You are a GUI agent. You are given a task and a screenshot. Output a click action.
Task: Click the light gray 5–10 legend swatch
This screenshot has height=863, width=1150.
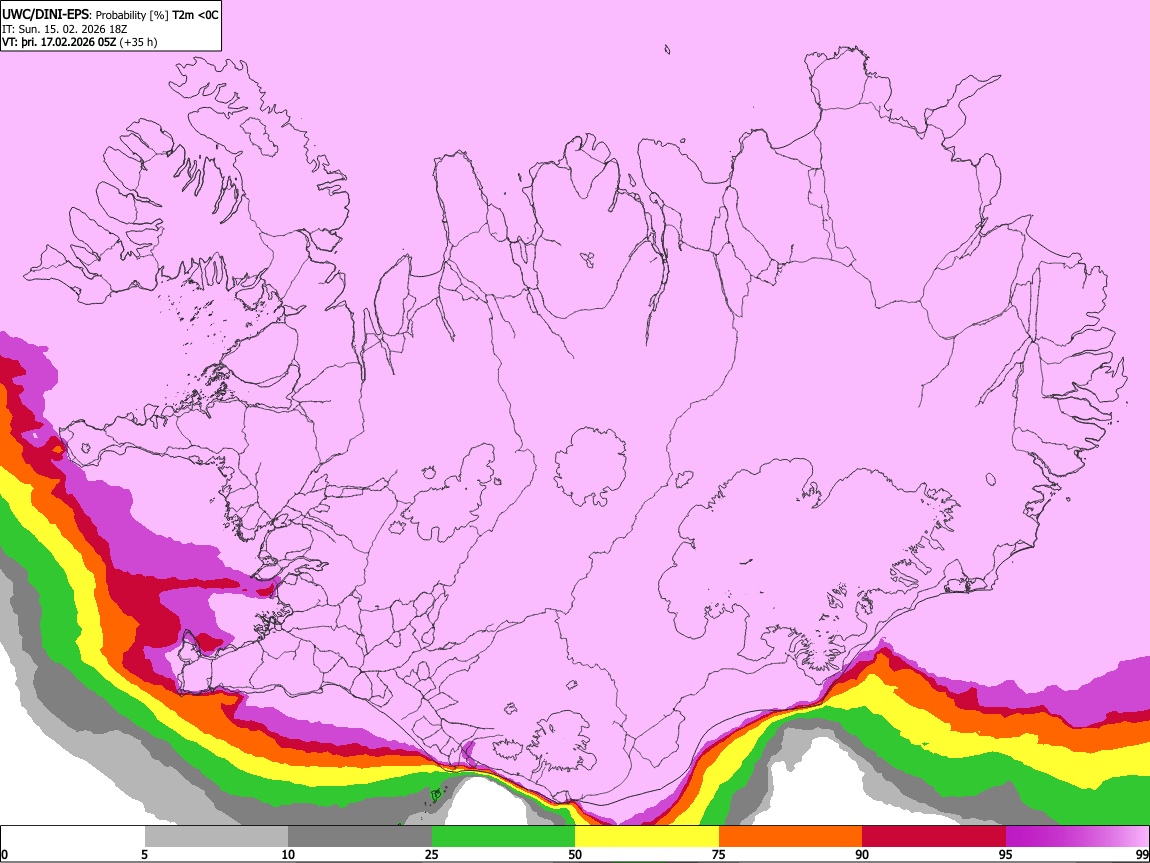(216, 837)
